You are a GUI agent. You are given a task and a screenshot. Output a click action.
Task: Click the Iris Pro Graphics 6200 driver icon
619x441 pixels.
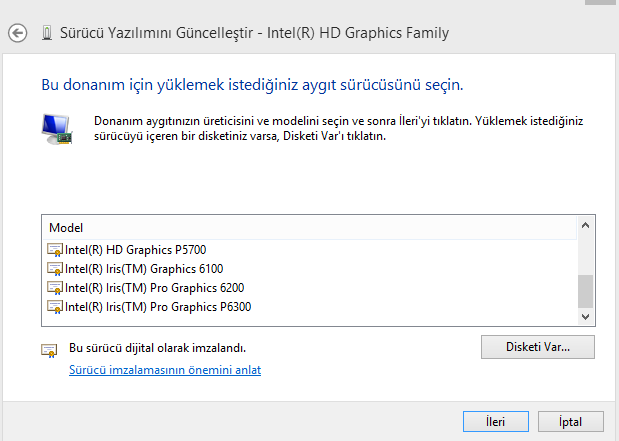pyautogui.click(x=55, y=287)
